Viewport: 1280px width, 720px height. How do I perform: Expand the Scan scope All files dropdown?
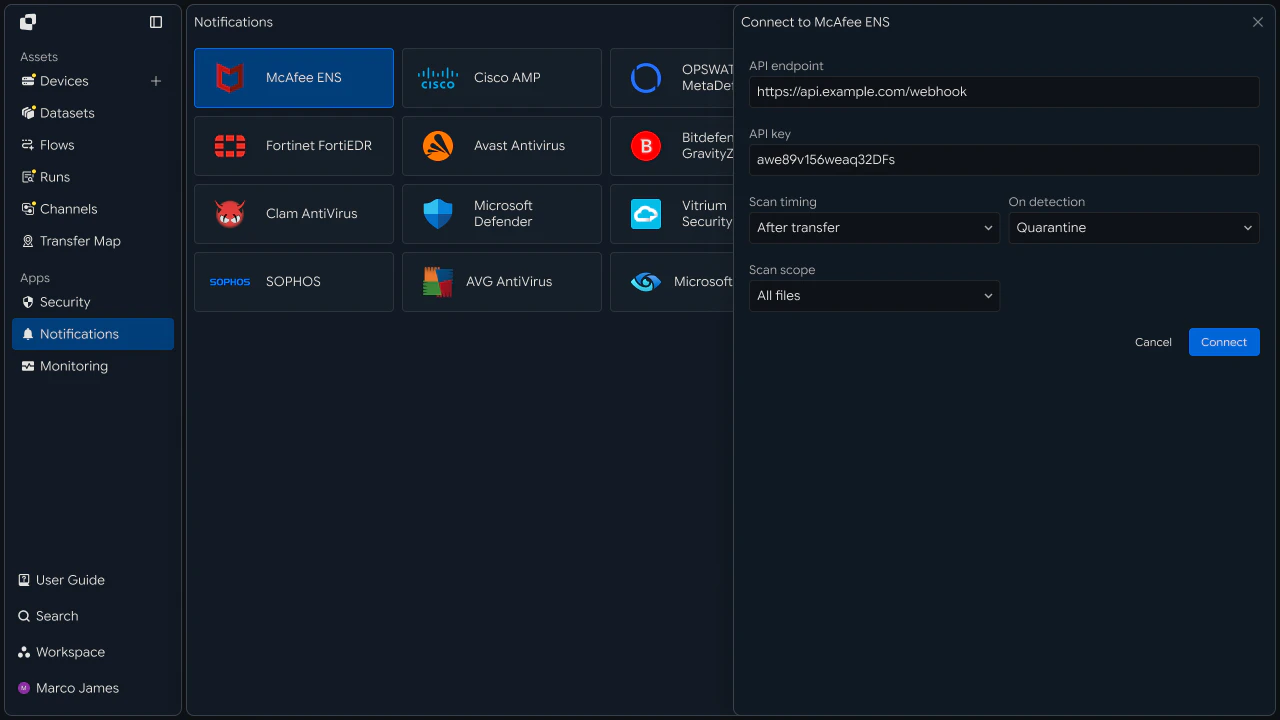[x=874, y=296]
